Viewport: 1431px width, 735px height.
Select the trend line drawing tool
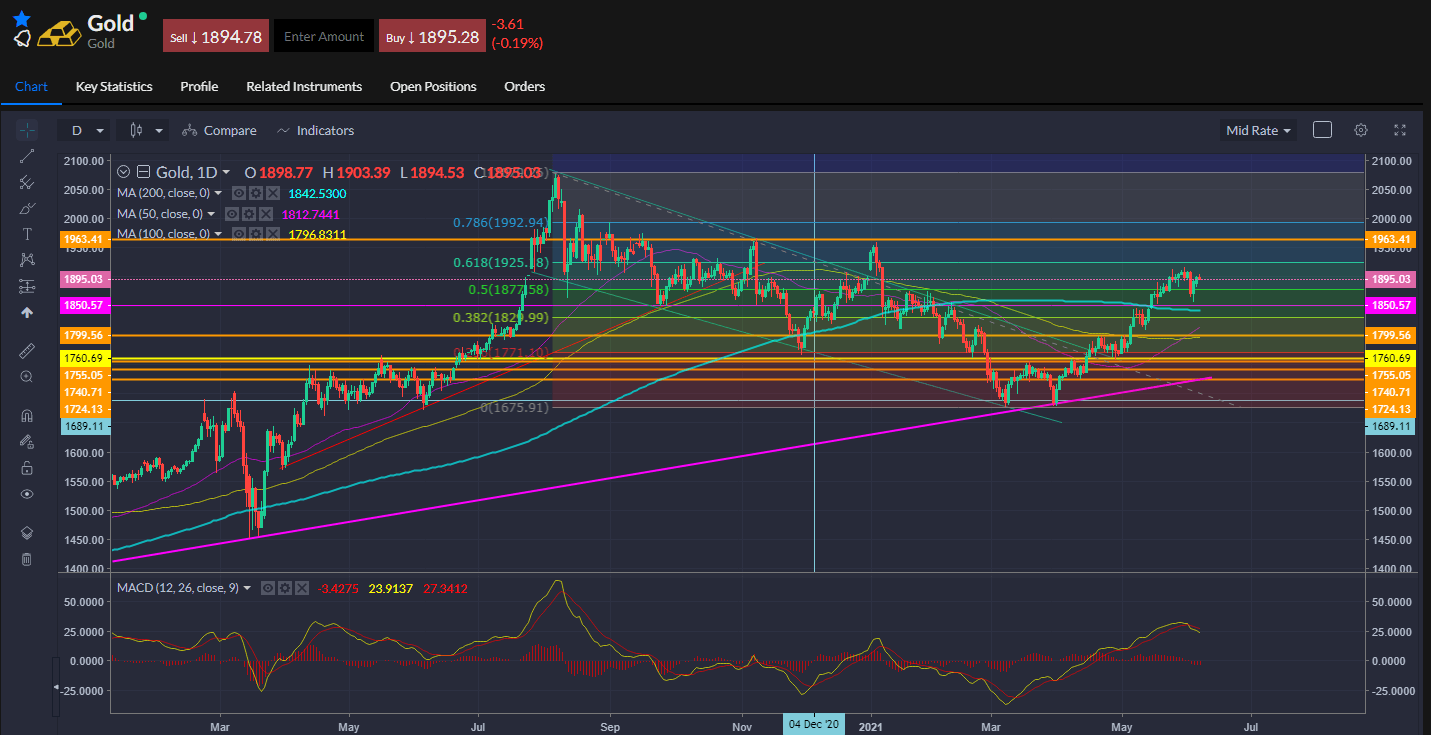27,156
